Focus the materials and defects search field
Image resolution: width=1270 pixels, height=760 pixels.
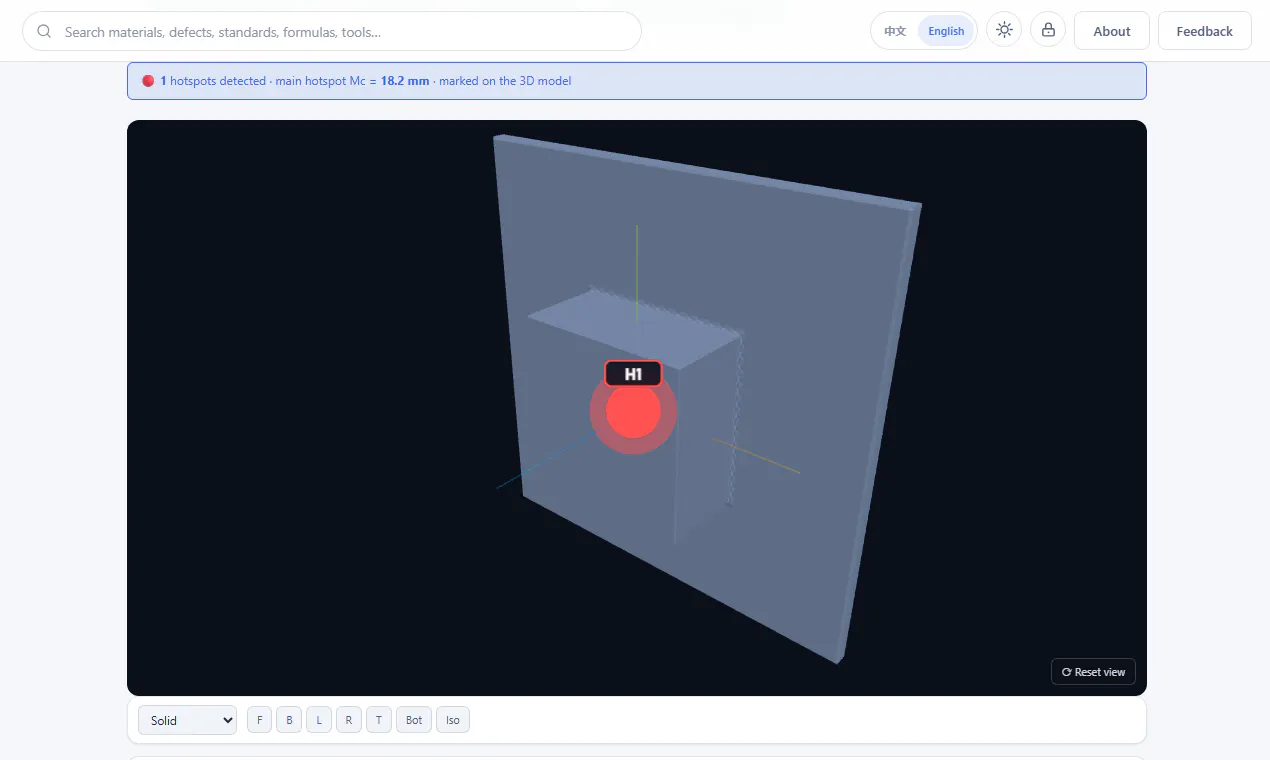332,31
